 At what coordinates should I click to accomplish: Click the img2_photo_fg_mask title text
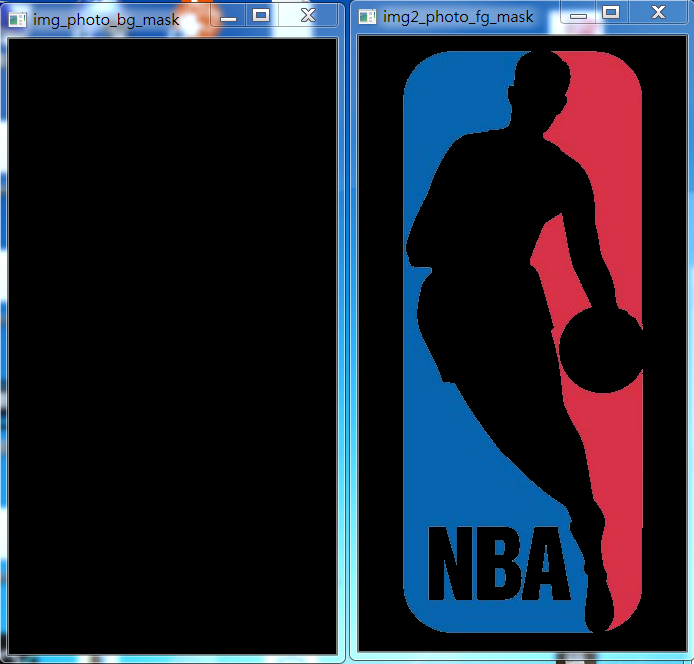tap(458, 17)
